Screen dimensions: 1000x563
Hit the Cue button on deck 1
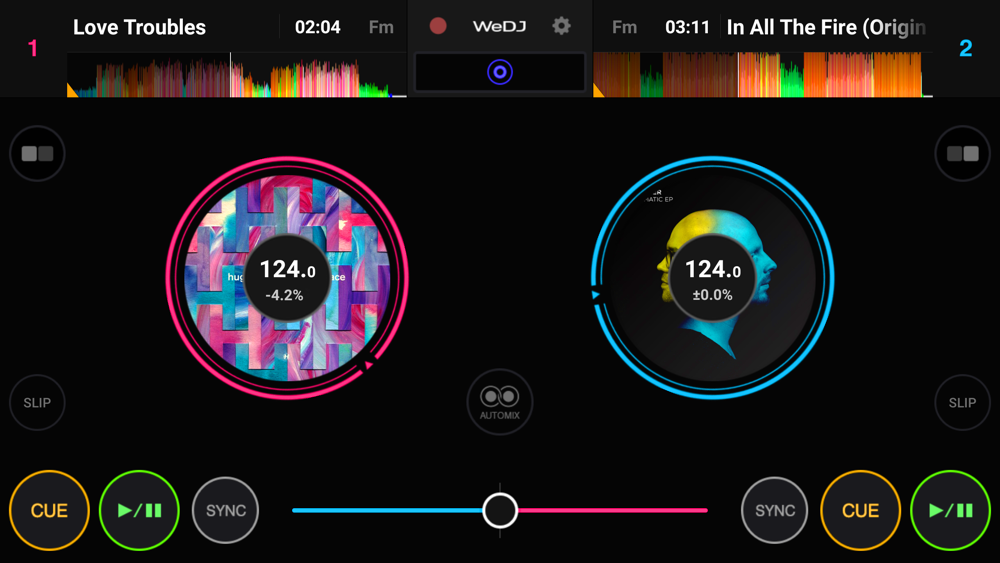point(49,510)
